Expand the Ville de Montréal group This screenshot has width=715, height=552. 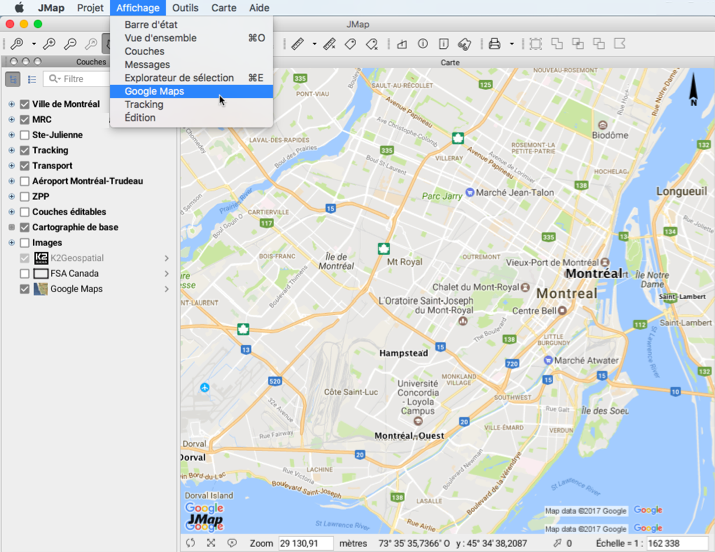[11, 104]
